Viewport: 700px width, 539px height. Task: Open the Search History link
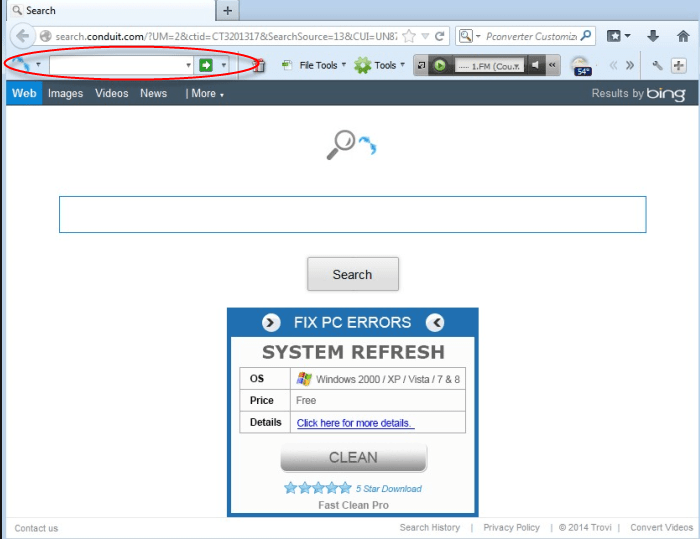click(430, 527)
